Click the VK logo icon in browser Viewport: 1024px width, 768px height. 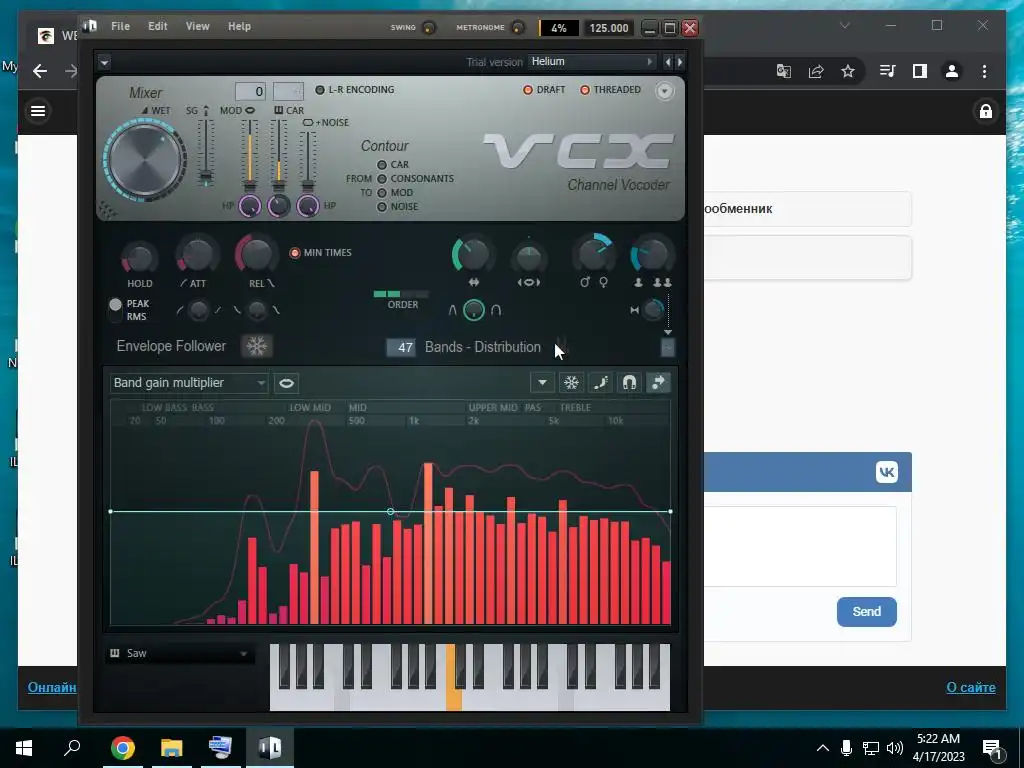click(x=886, y=472)
